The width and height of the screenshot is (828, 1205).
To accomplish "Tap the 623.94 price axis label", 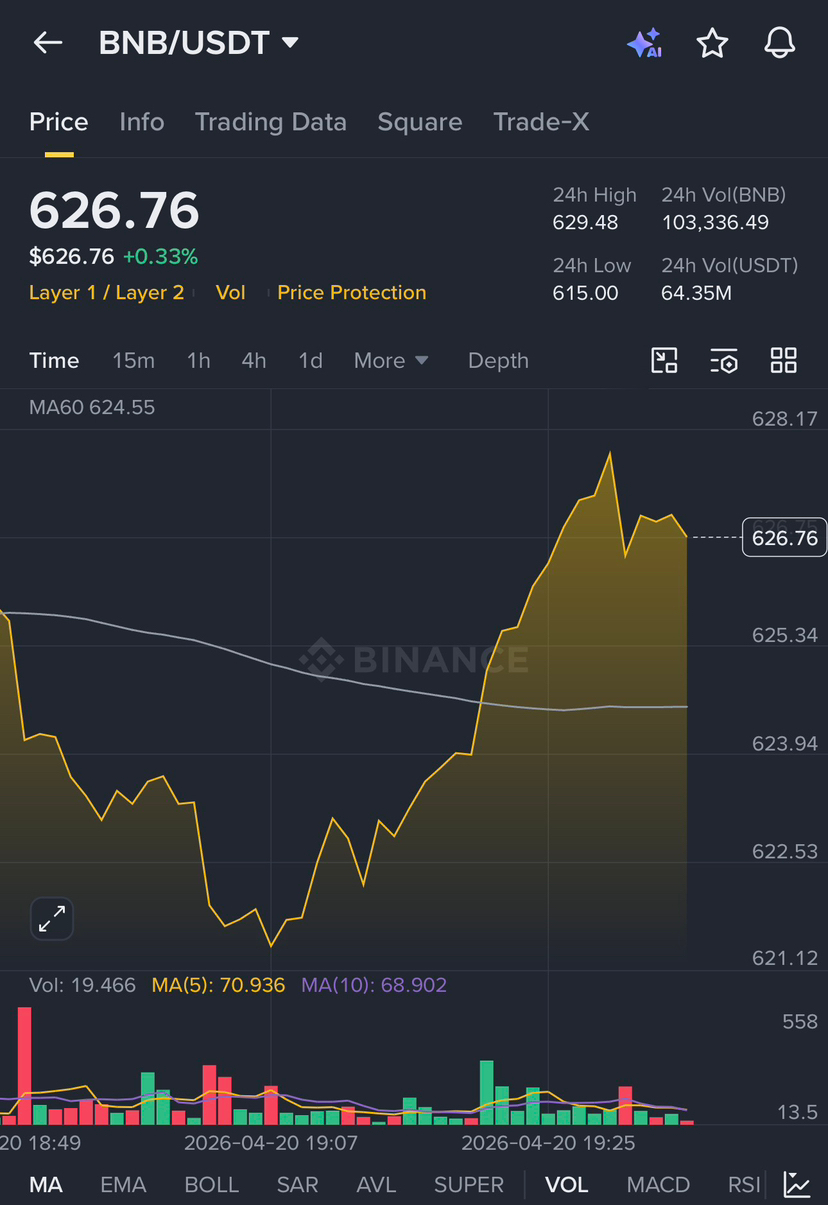I will click(784, 743).
